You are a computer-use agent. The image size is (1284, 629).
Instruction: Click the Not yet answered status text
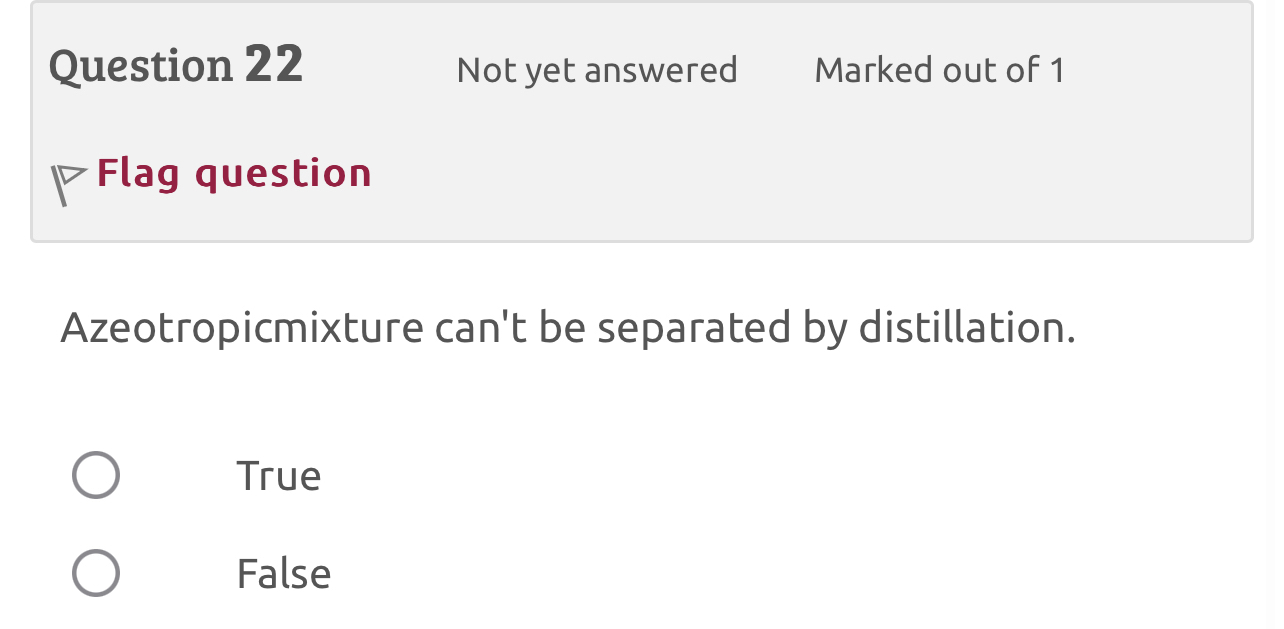coord(596,70)
